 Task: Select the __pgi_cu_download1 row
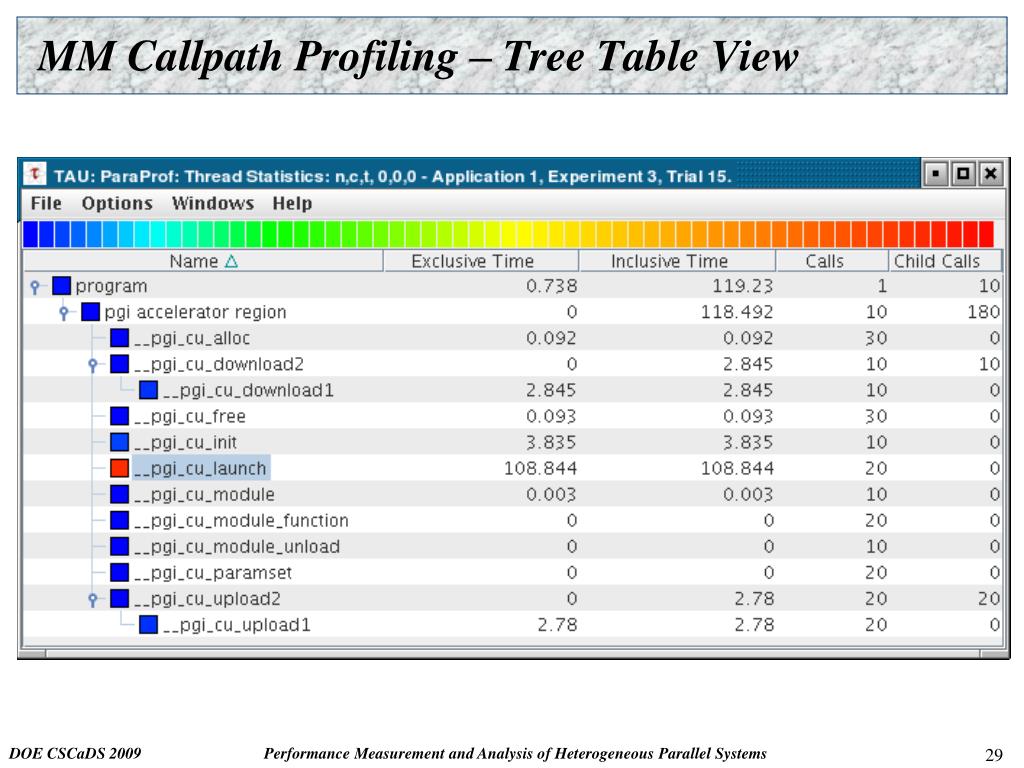click(512, 390)
